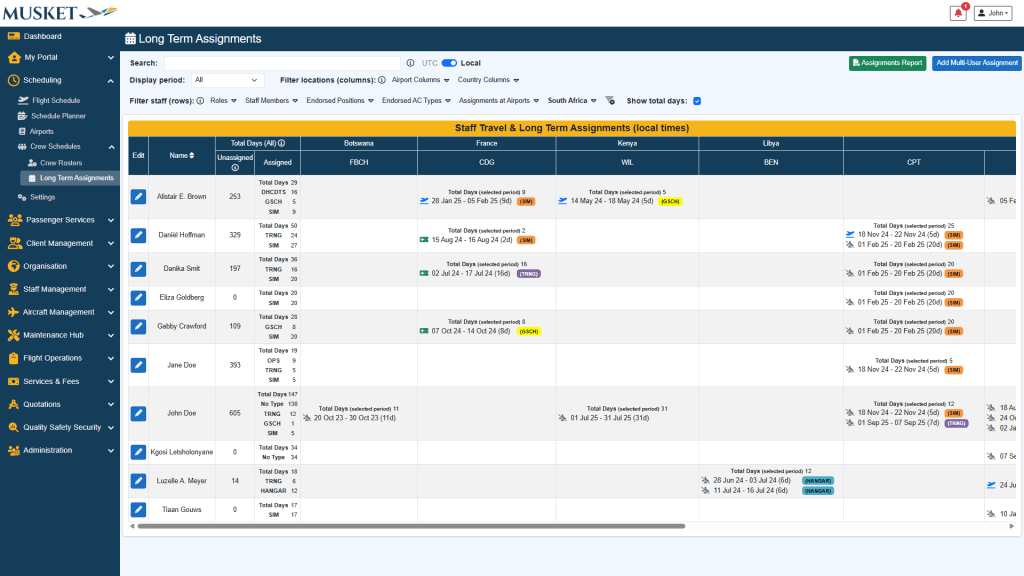Click the info icon next to Filter staff (rows)
The width and height of the screenshot is (1024, 576).
point(200,101)
